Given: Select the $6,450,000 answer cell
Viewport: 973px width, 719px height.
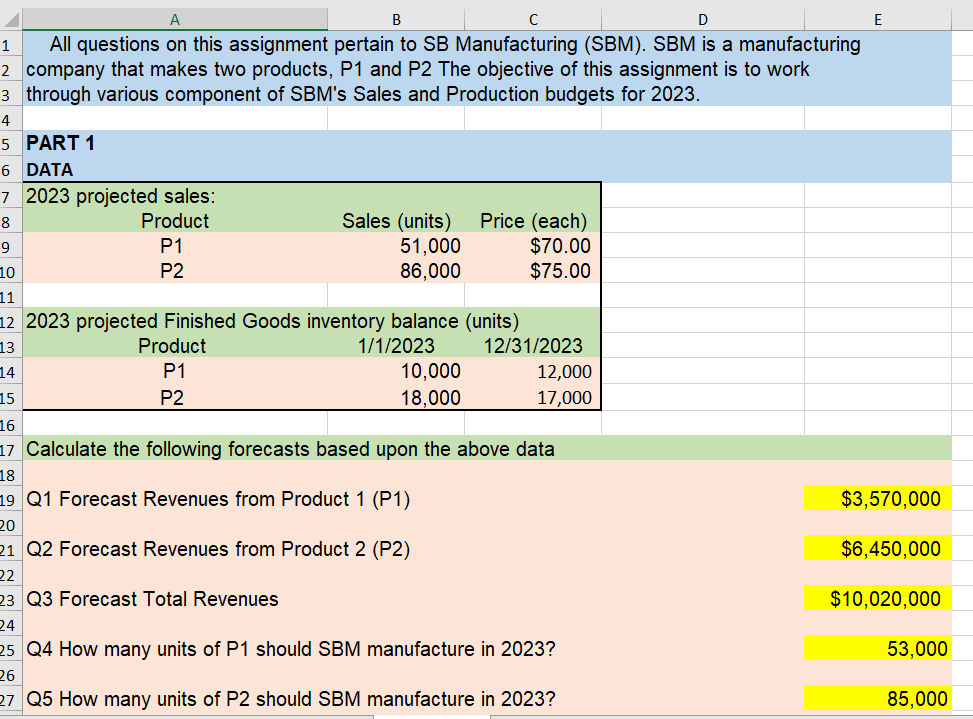Looking at the screenshot, I should [x=877, y=548].
